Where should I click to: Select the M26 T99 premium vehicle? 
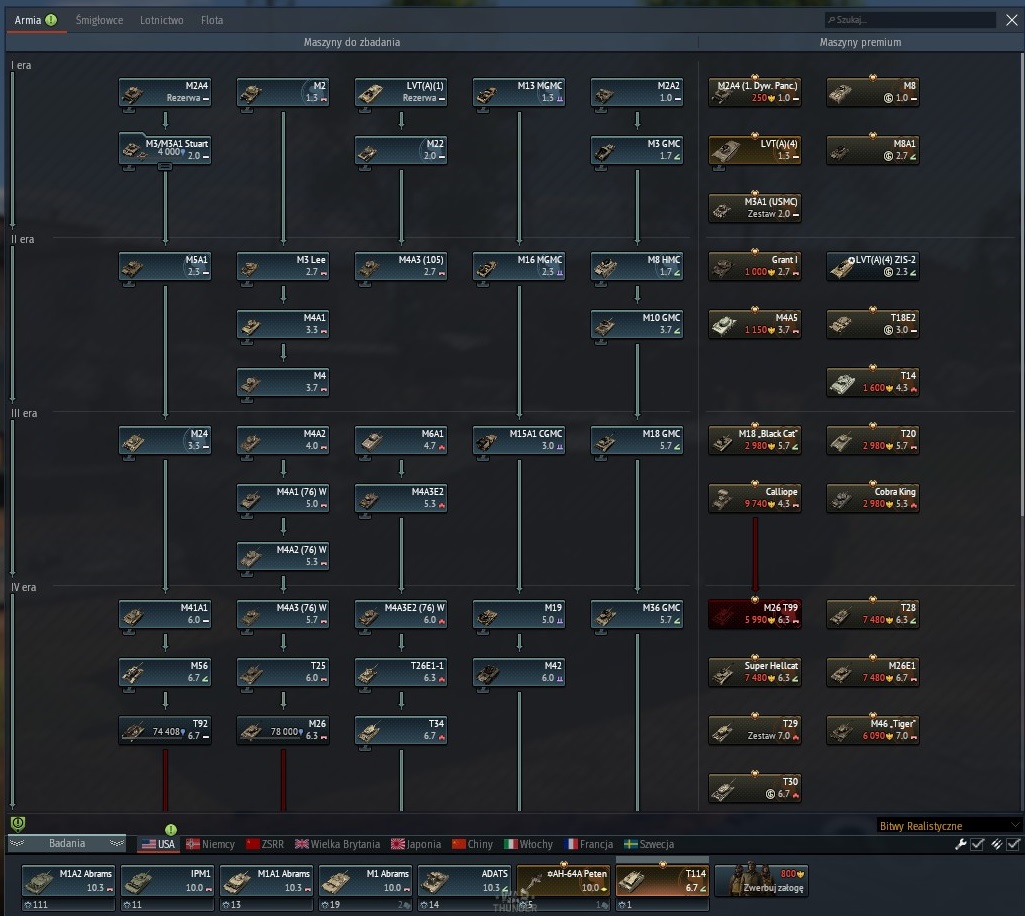coord(754,614)
